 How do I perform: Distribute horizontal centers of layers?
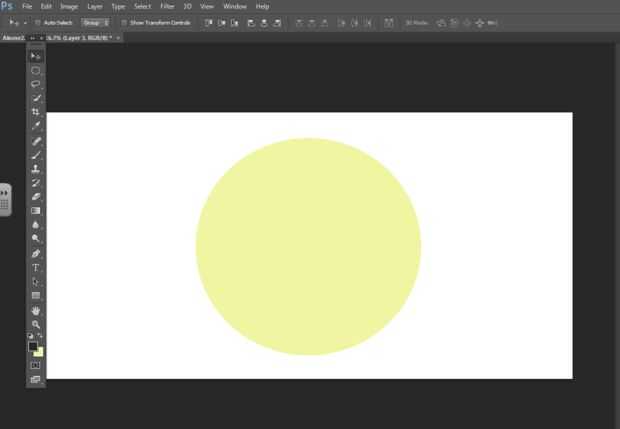coord(355,23)
